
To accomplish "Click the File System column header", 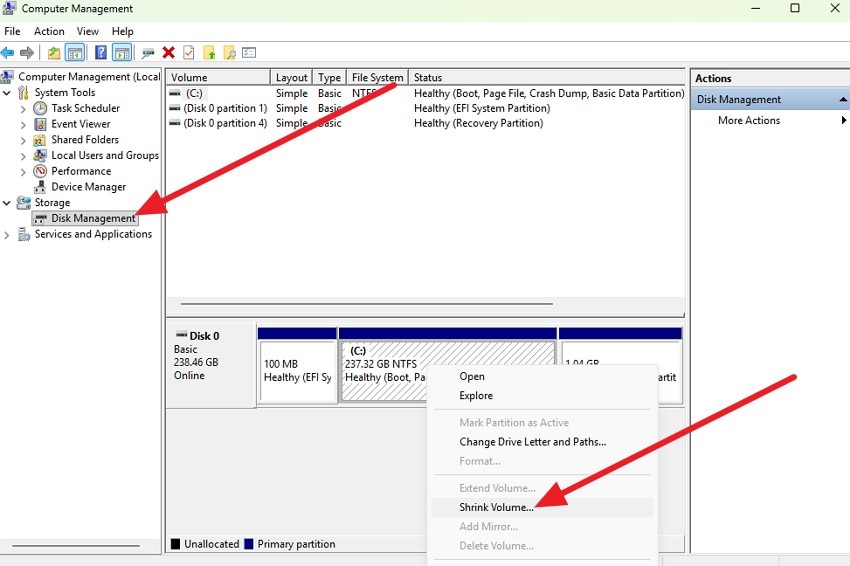I will click(x=377, y=78).
